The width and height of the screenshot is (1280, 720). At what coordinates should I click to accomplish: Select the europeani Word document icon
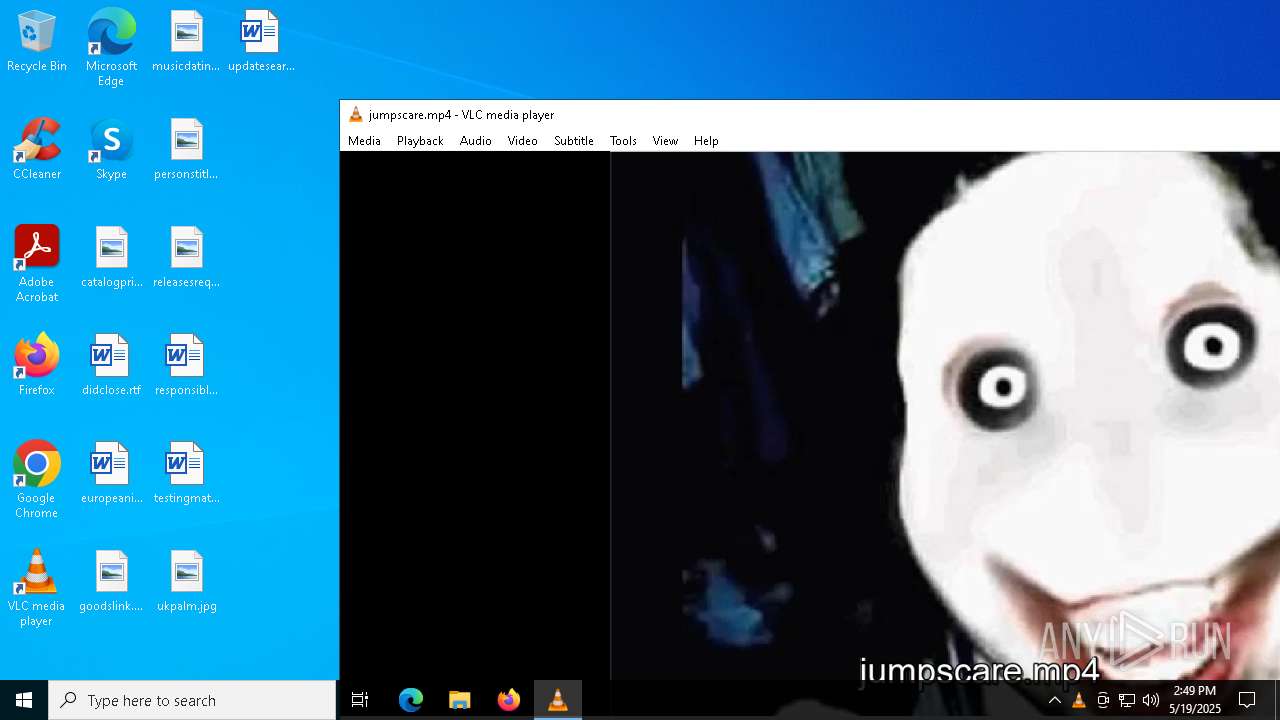tap(111, 474)
